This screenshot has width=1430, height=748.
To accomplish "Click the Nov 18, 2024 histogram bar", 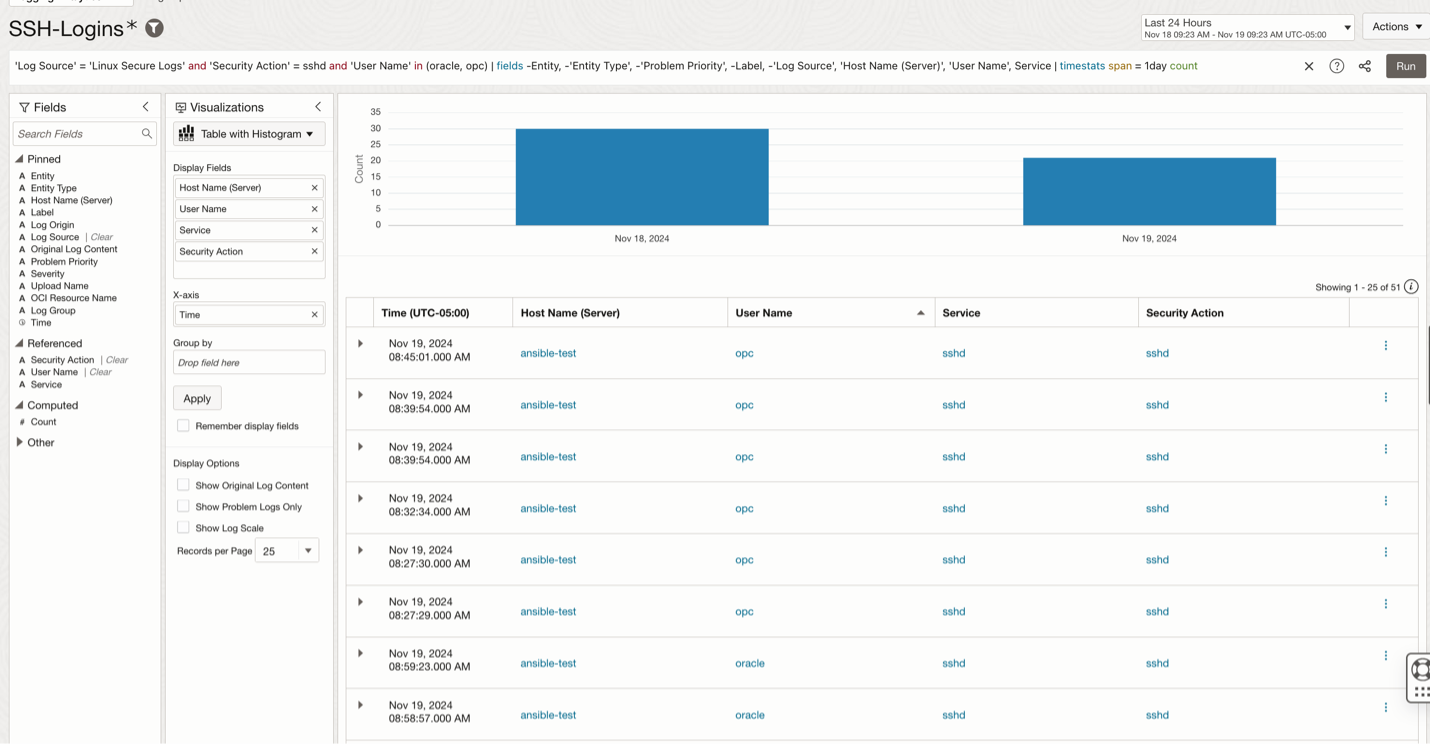I will (x=642, y=177).
